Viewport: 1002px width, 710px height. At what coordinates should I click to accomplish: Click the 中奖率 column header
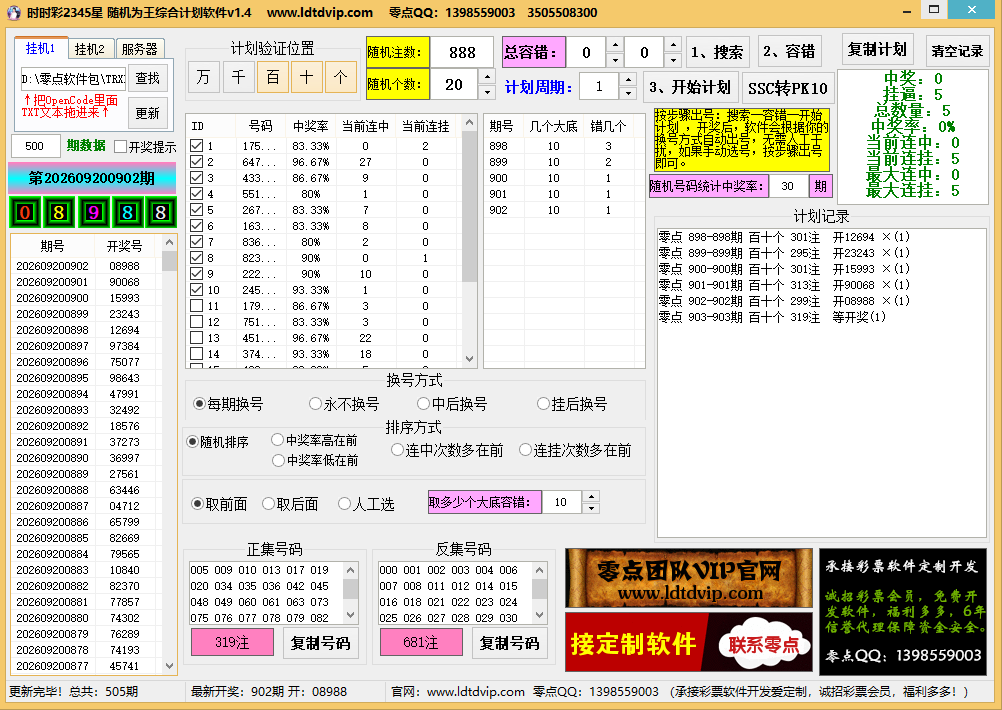311,126
